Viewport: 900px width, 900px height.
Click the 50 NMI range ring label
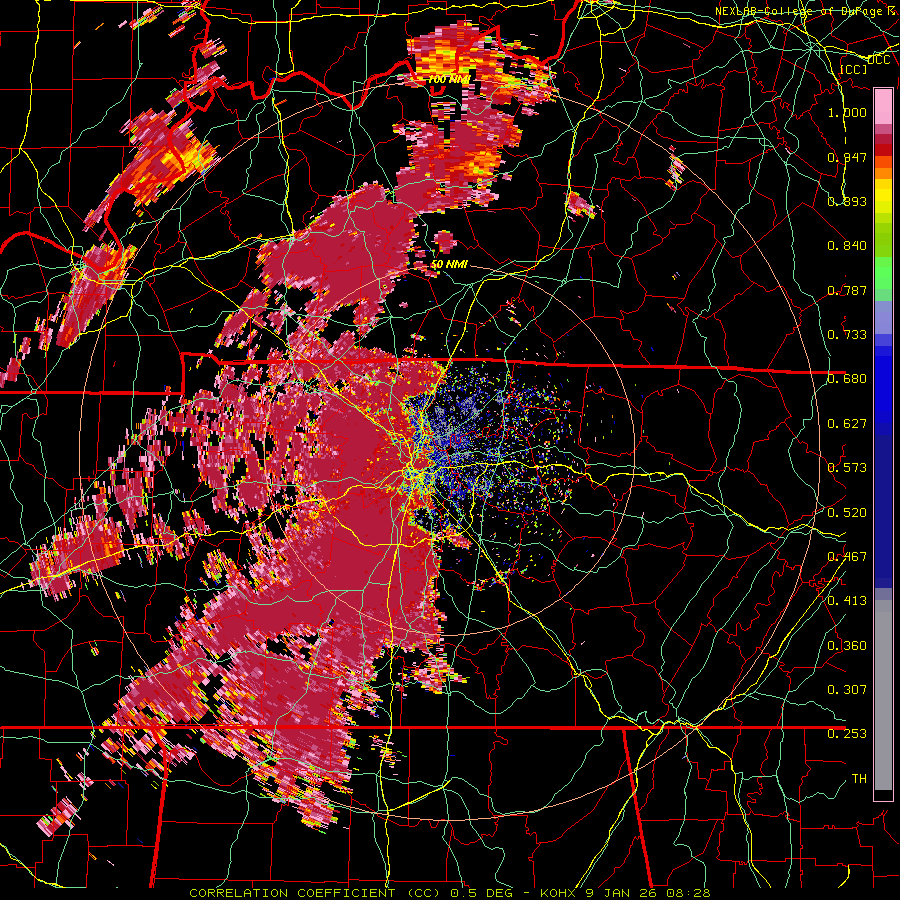click(449, 264)
